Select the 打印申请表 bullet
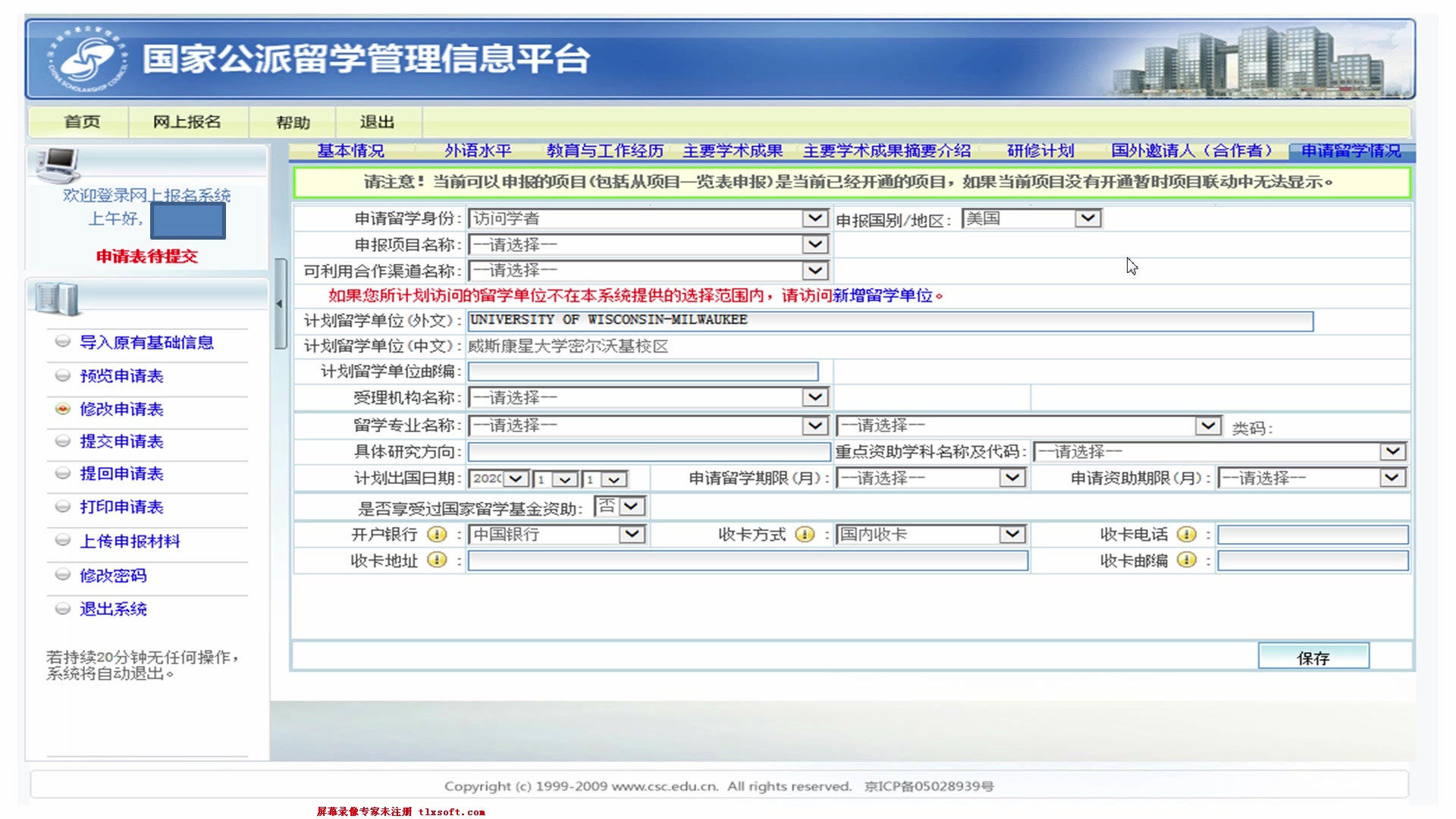 tap(63, 506)
